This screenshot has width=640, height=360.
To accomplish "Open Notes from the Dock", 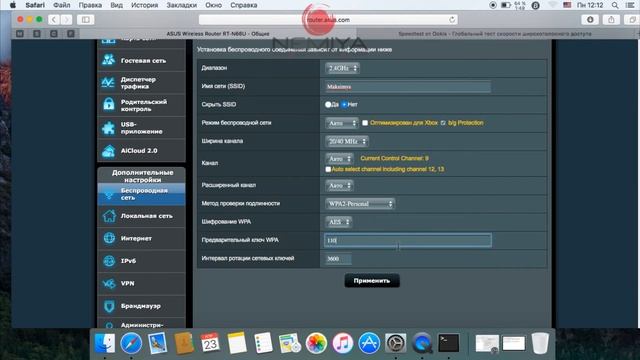I will [x=237, y=343].
